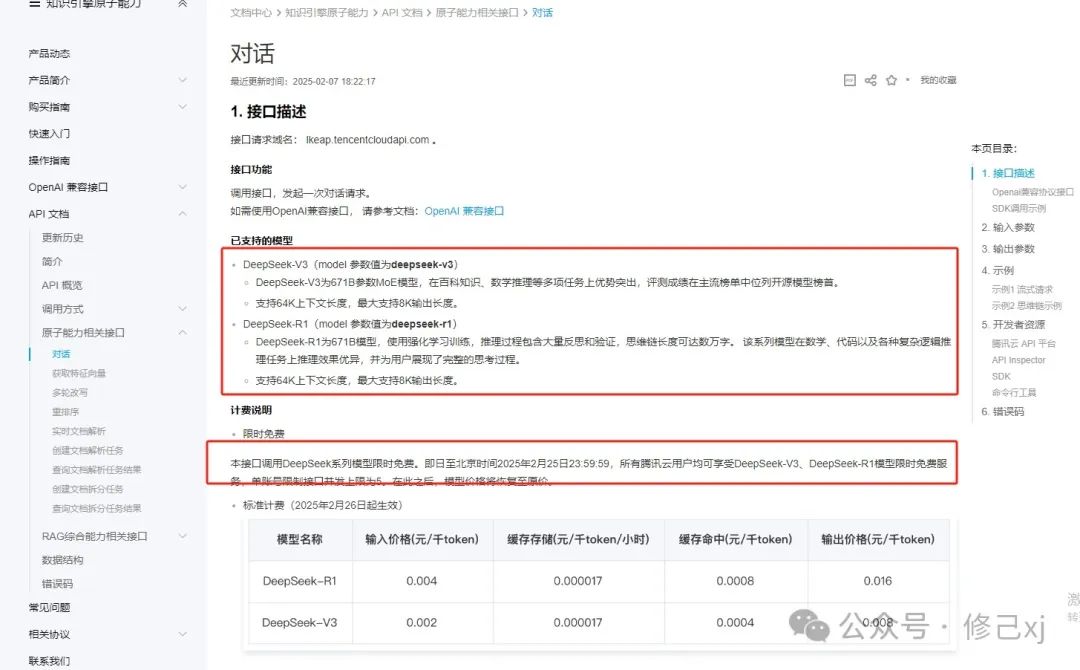1080x670 pixels.
Task: Click the share icon
Action: (x=871, y=81)
